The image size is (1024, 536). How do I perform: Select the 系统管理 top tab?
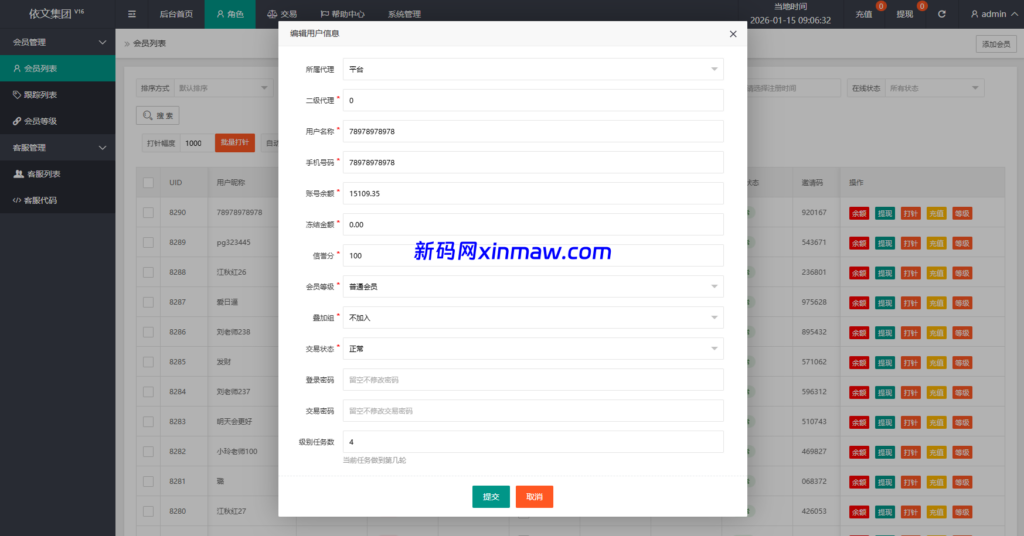404,14
